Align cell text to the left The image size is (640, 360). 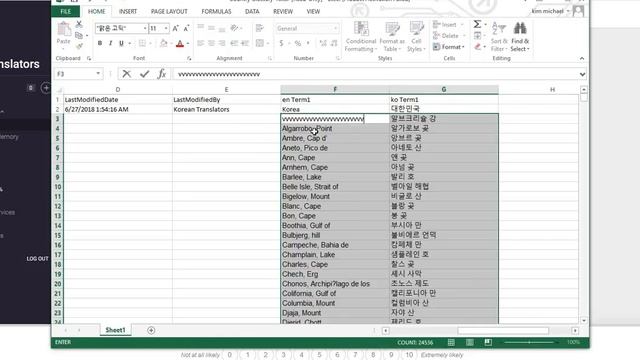click(200, 43)
